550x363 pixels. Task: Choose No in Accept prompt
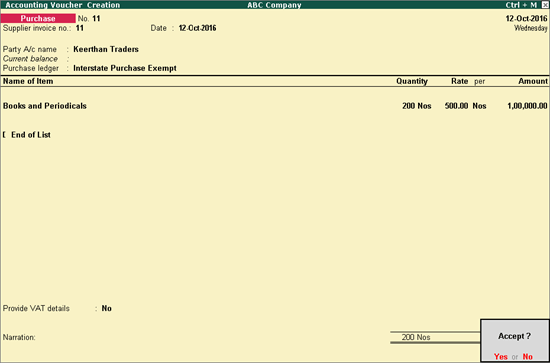pos(528,357)
